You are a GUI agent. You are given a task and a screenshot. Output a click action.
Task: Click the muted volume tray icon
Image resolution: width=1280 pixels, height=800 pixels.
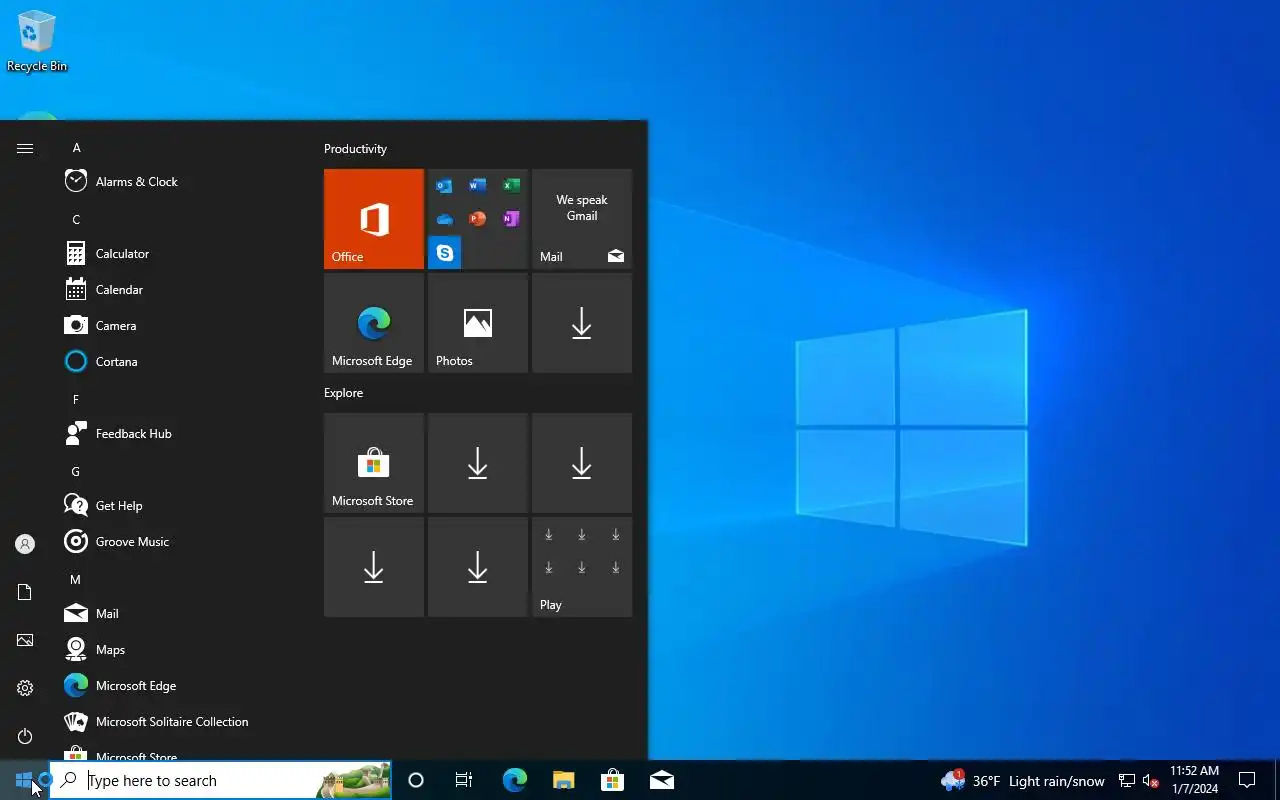(x=1151, y=781)
